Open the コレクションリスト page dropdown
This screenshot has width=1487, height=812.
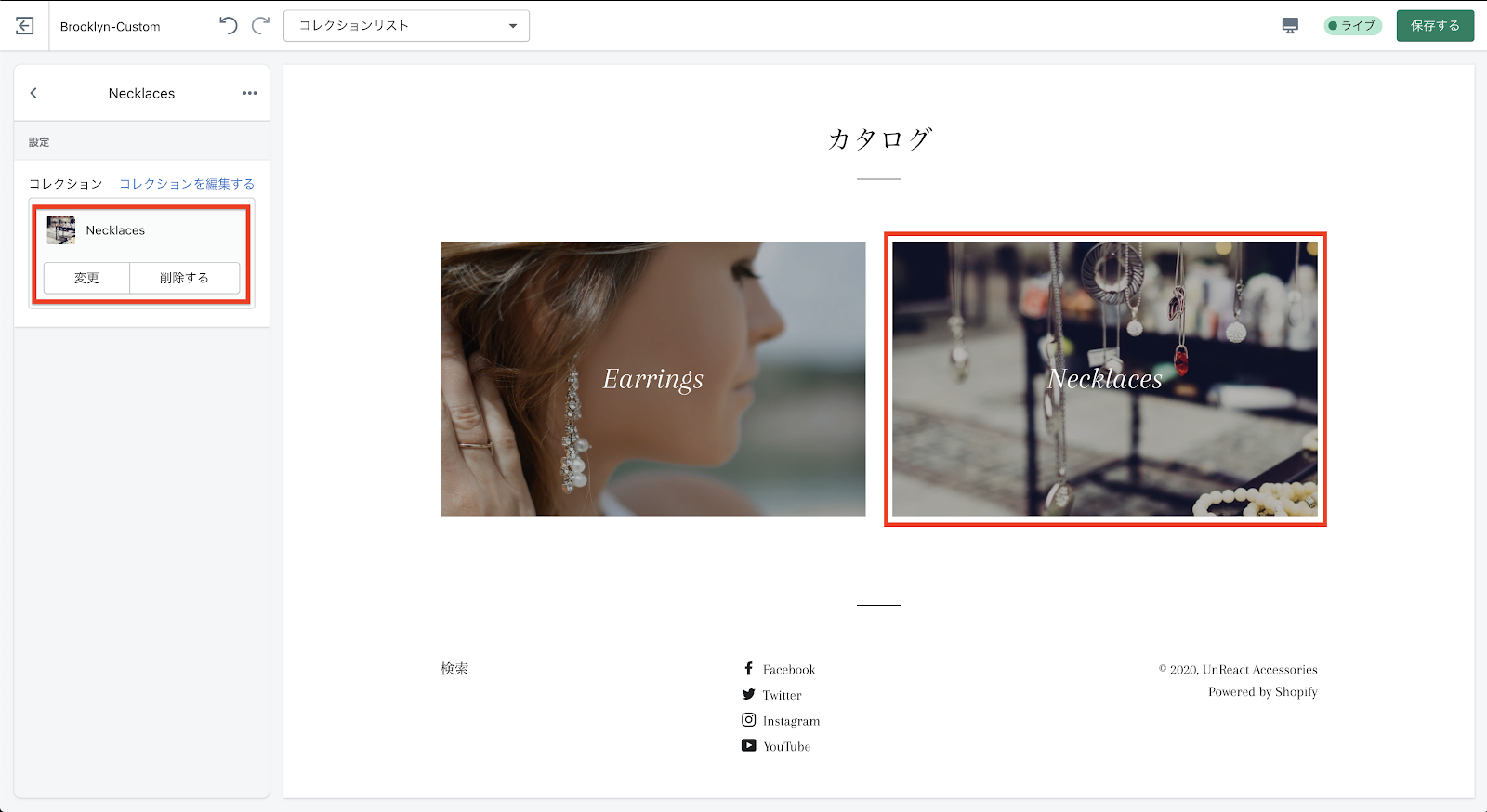406,26
